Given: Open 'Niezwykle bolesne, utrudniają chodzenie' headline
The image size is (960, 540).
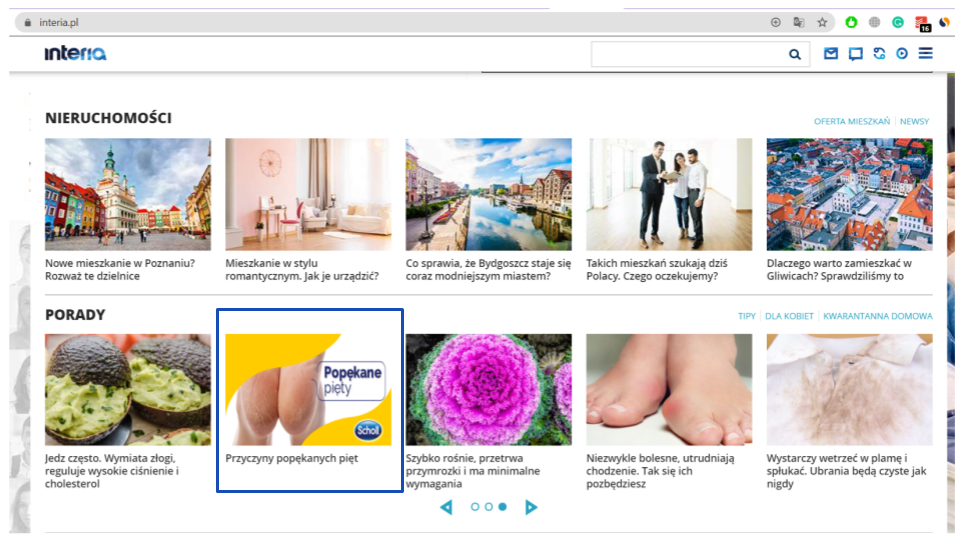Looking at the screenshot, I should click(x=660, y=471).
